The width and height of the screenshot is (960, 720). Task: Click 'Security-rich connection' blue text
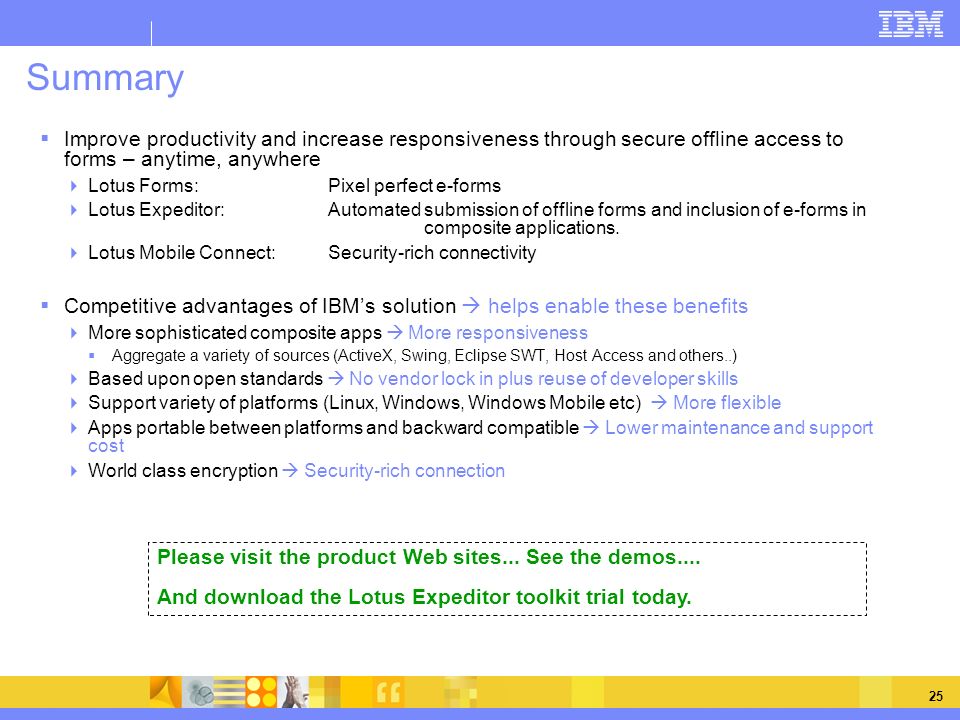tap(405, 471)
